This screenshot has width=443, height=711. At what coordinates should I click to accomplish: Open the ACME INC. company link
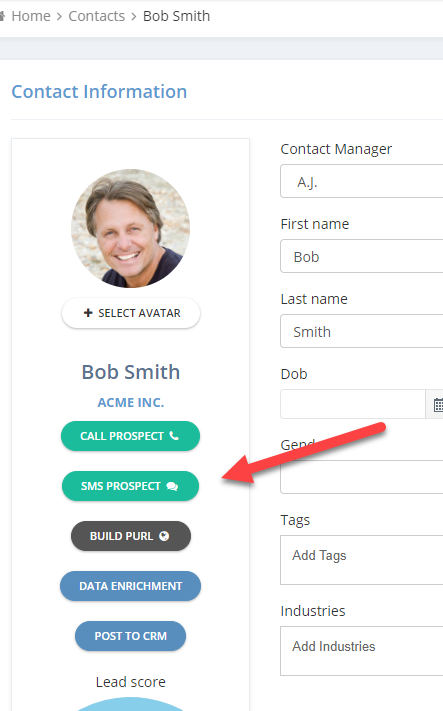pyautogui.click(x=131, y=403)
